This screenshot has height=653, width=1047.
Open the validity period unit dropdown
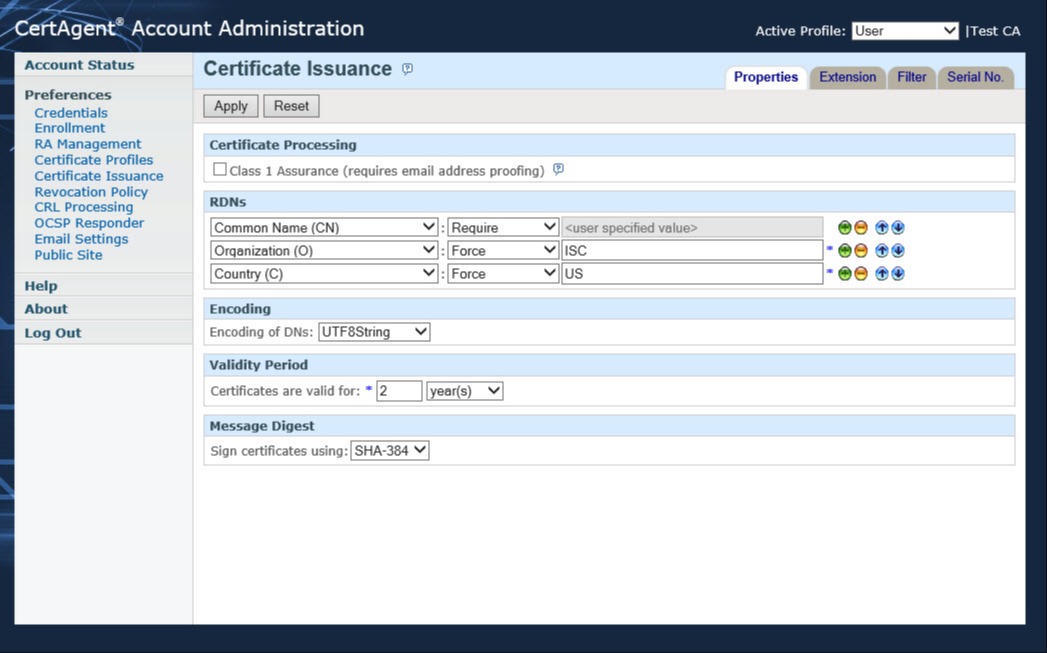464,391
